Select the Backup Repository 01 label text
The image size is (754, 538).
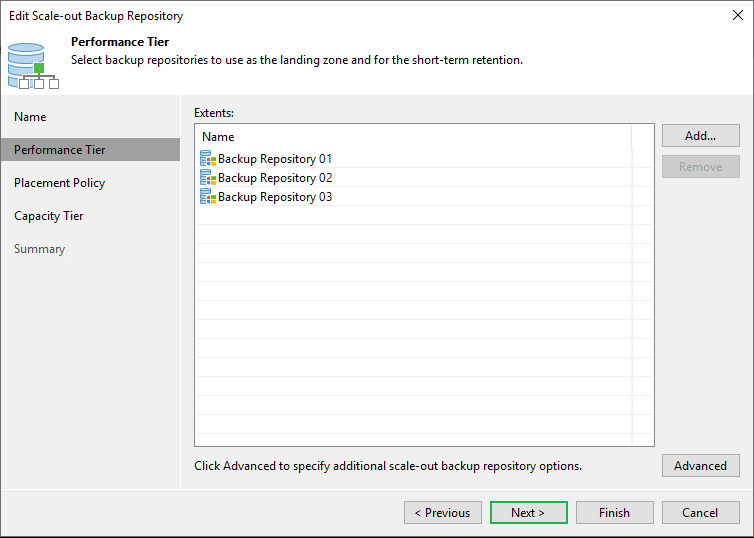275,159
